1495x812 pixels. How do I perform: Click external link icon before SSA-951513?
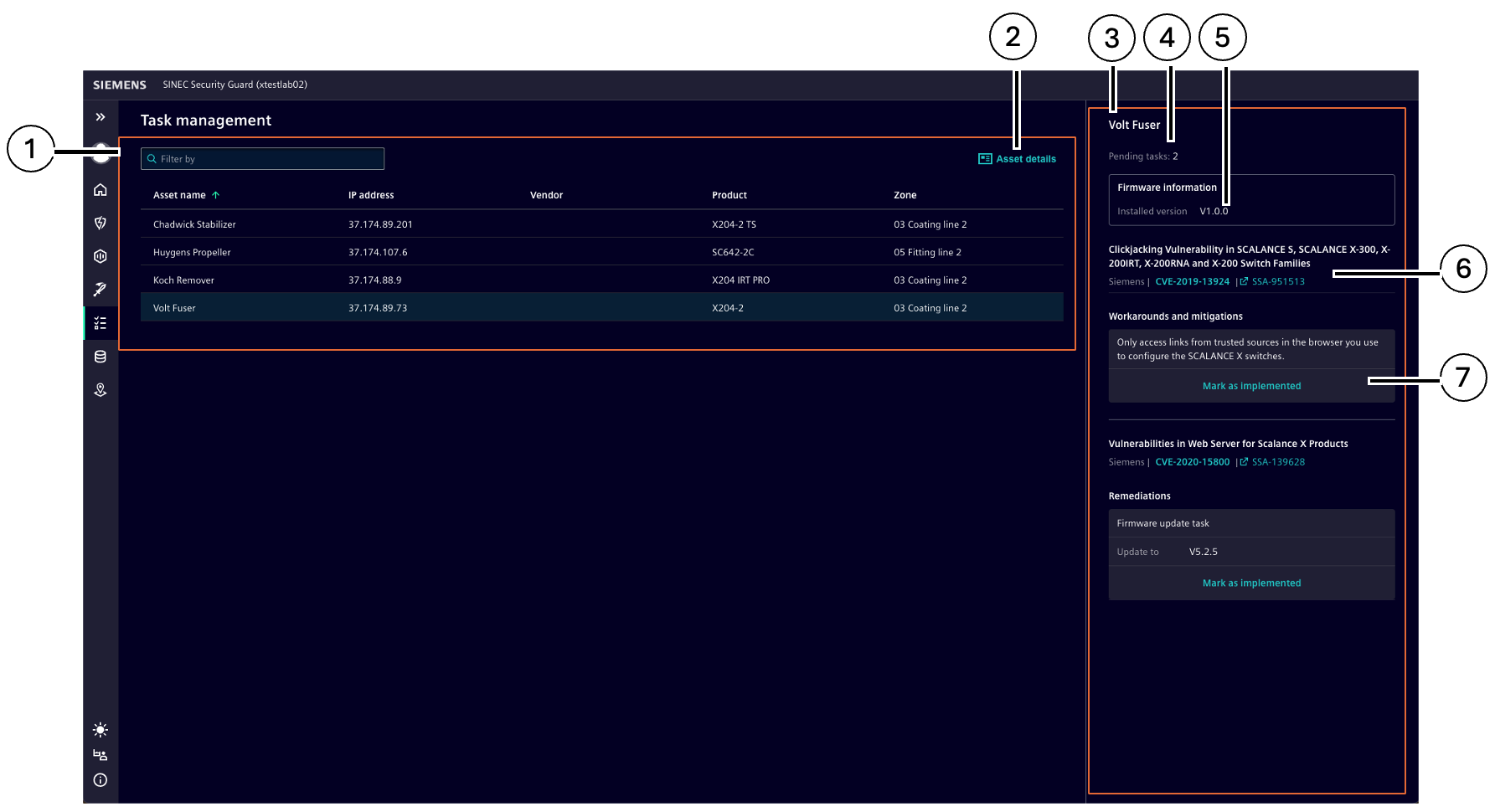tap(1244, 281)
